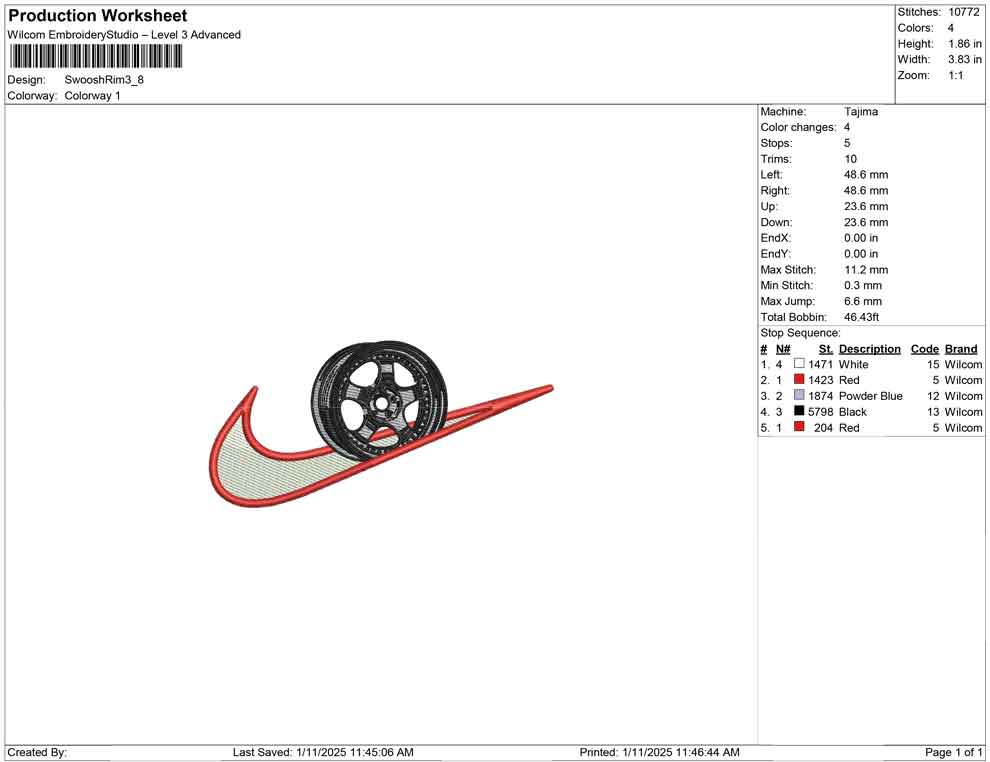
Task: Click the 'St.' column header
Action: 826,348
